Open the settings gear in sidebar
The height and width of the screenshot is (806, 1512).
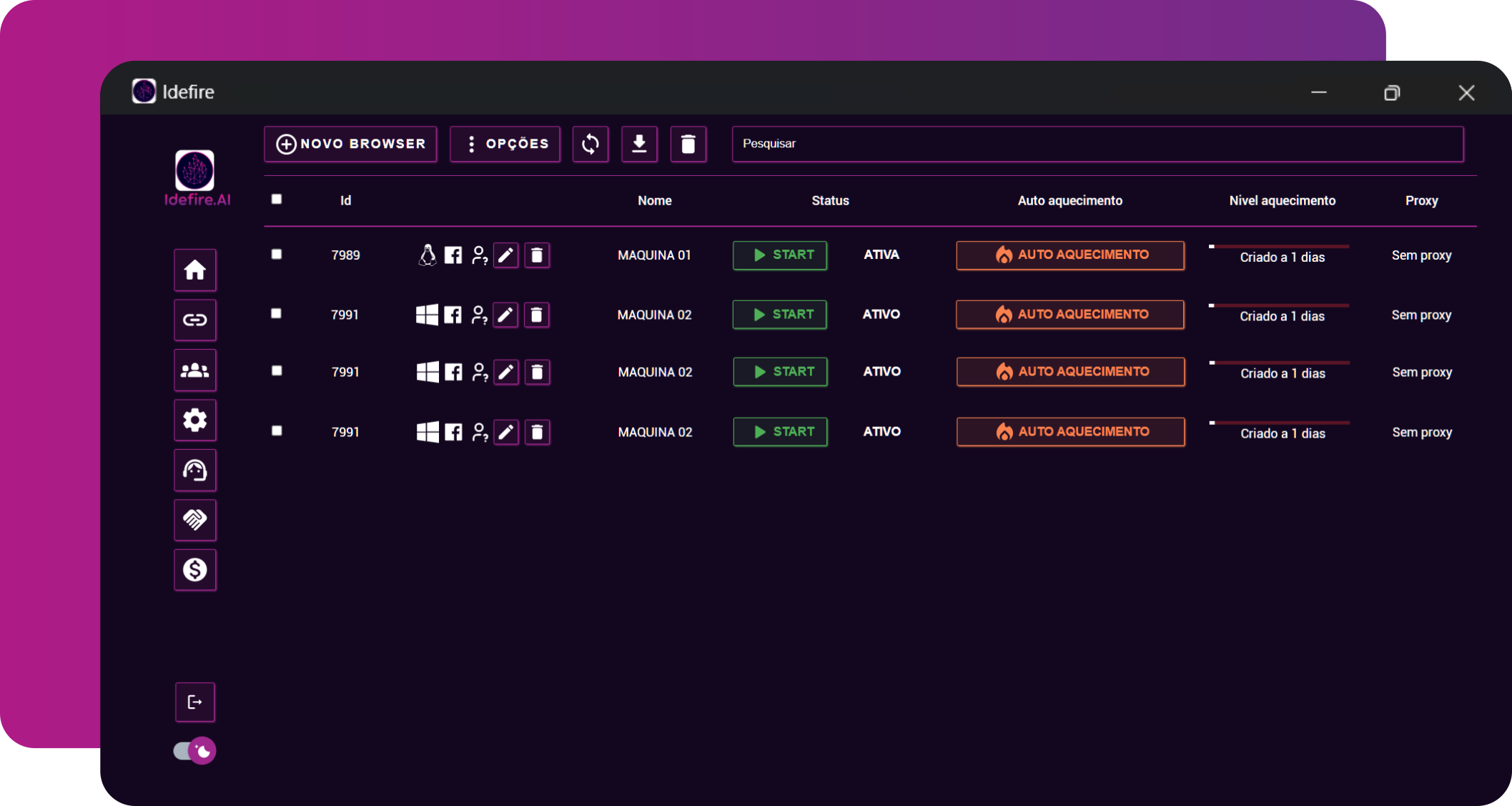click(x=195, y=421)
